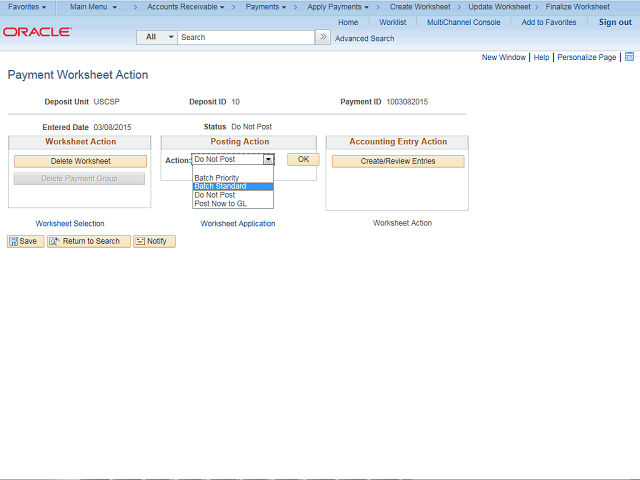
Task: Open Finalize Worksheet breadcrumb
Action: click(577, 7)
